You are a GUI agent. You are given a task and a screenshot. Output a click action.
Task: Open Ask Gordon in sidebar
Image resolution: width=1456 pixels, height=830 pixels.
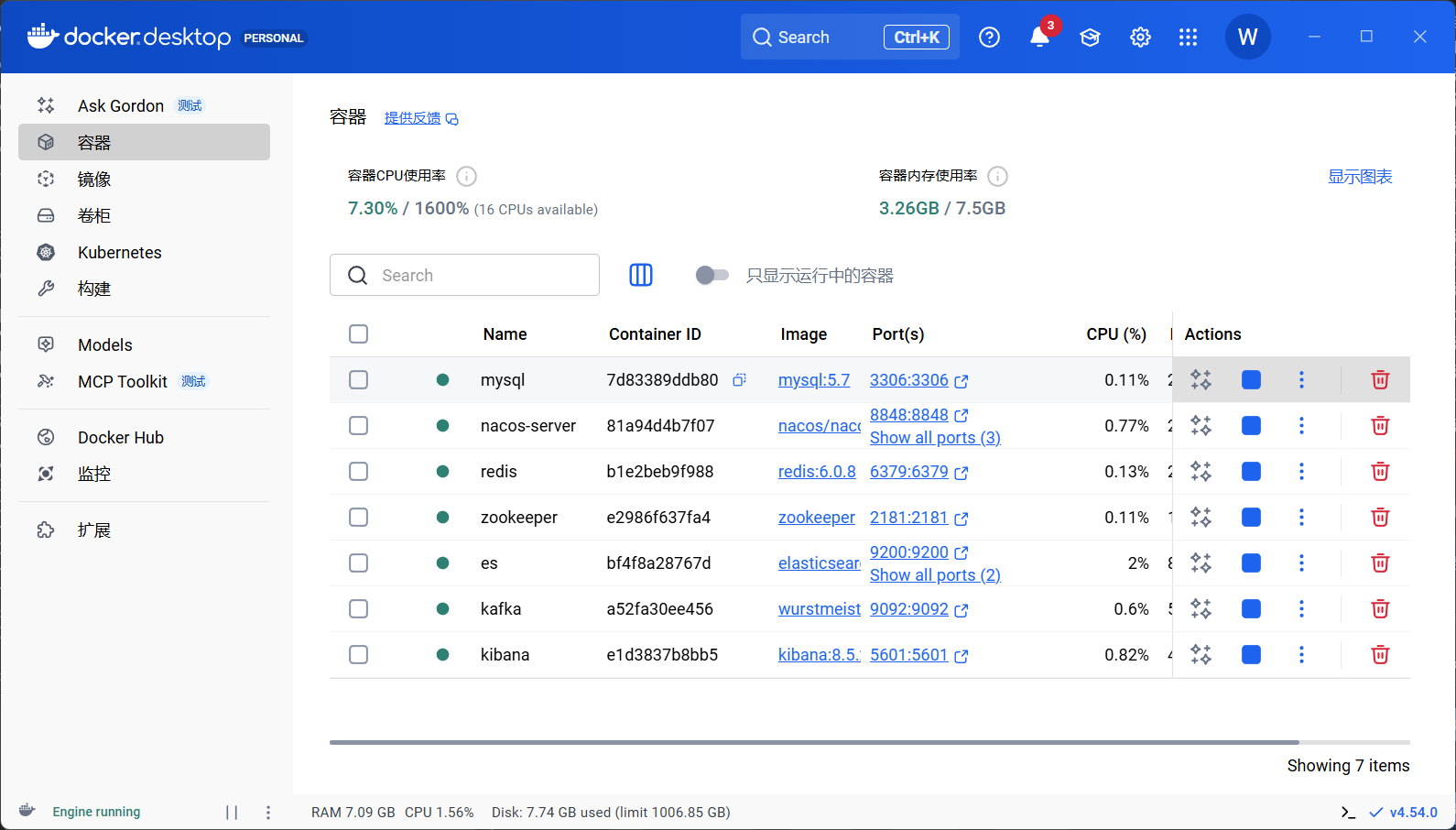pos(144,105)
